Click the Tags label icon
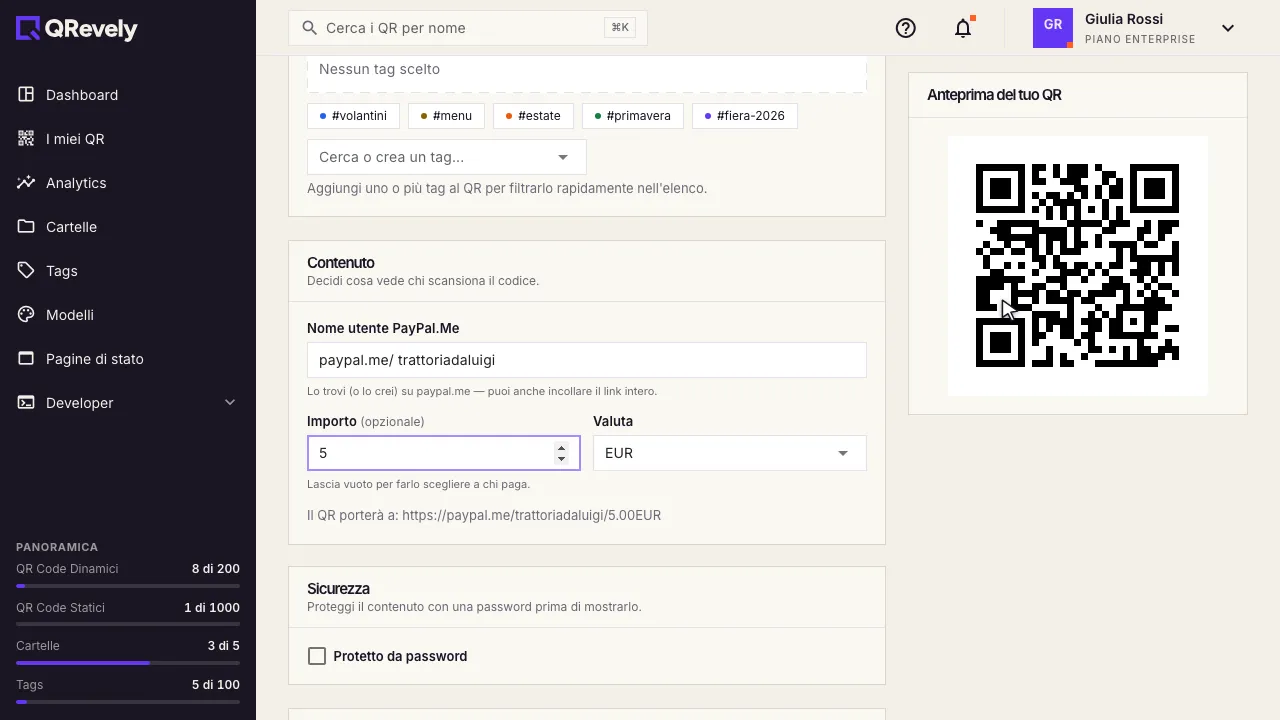1280x720 pixels. pos(26,271)
